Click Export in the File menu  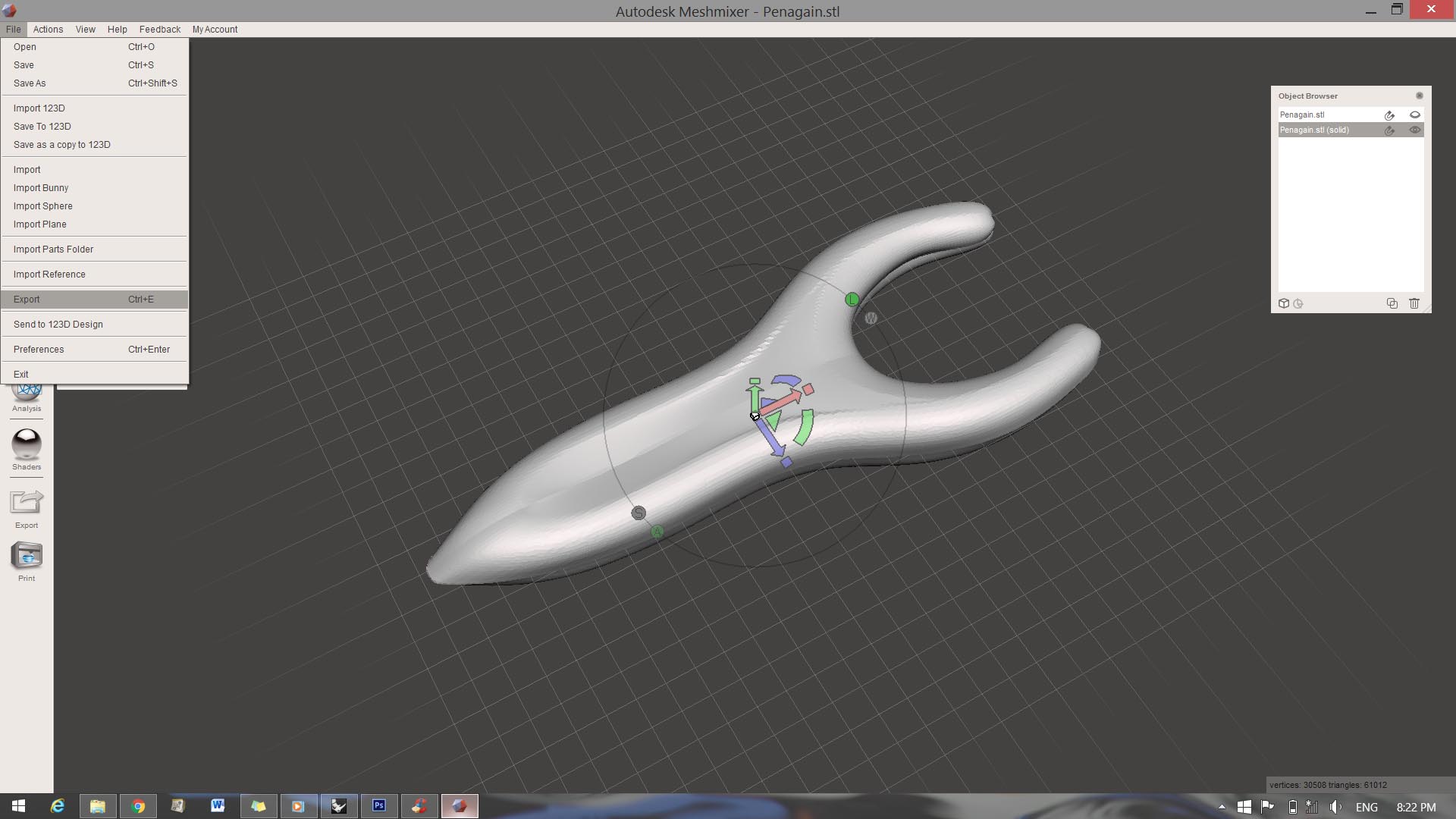(x=94, y=300)
